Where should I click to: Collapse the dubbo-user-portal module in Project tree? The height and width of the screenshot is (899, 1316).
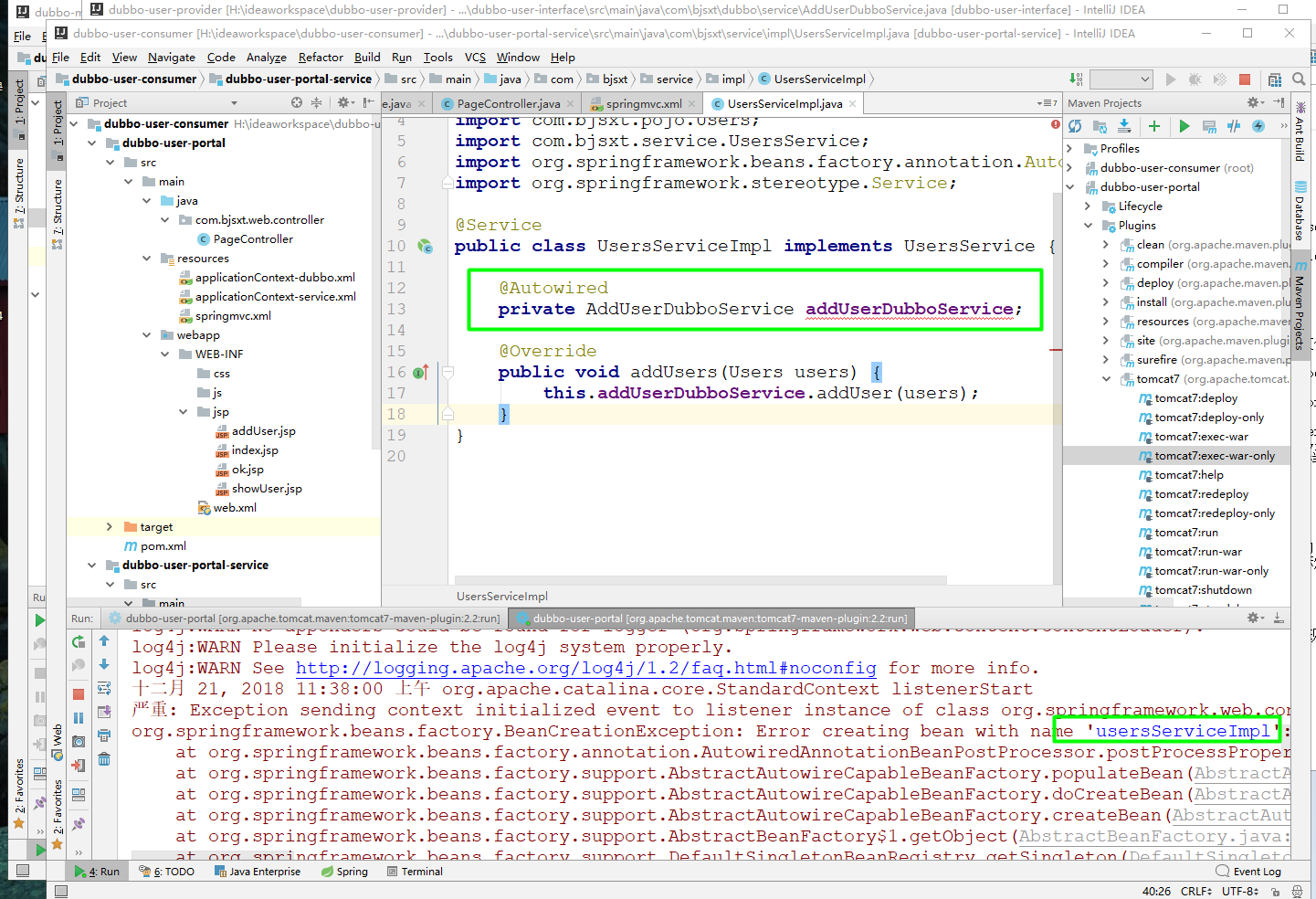(x=91, y=143)
